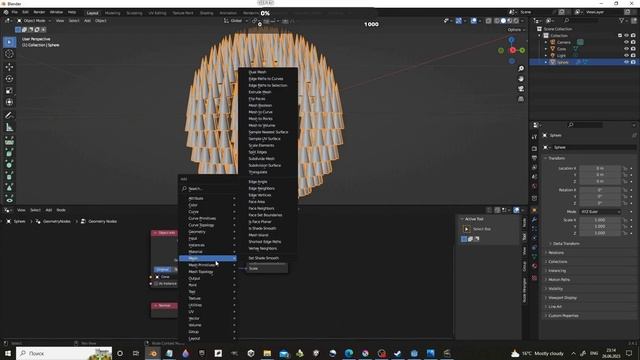
Task: Toggle camera view with the camera icon
Action: (521, 89)
